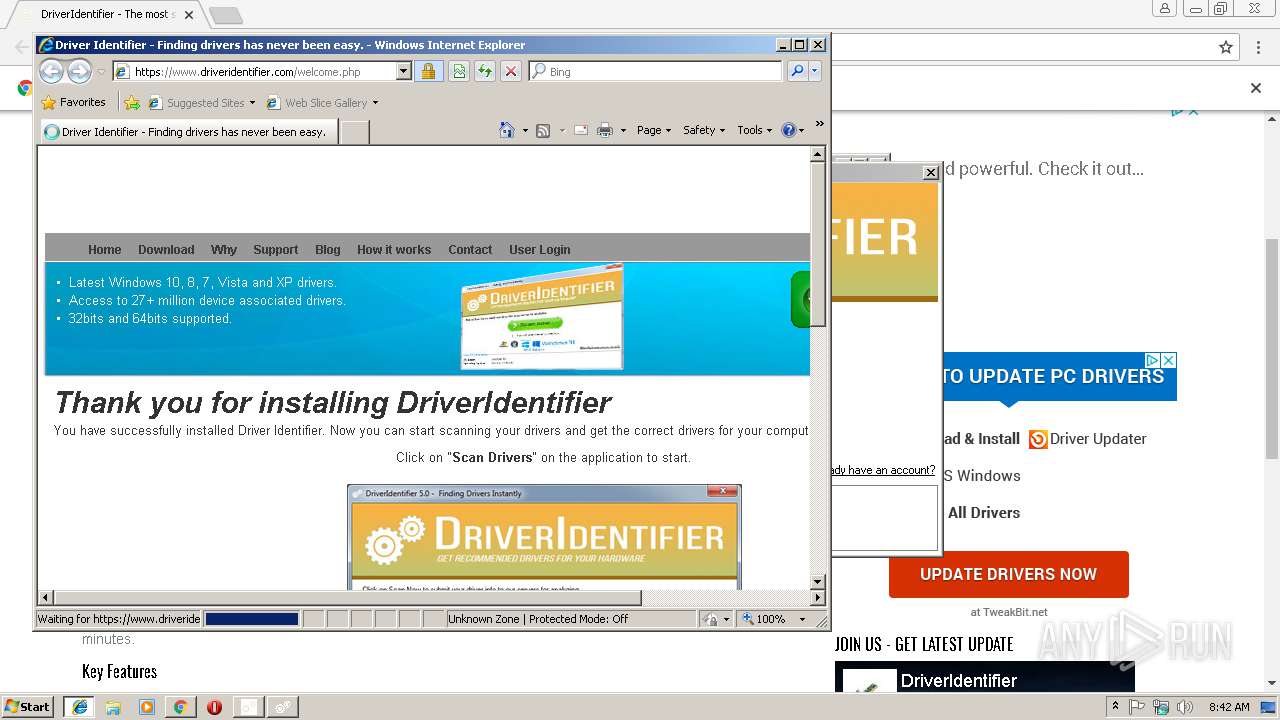This screenshot has width=1280, height=720.
Task: Go forward in Internet Explorer
Action: point(79,71)
